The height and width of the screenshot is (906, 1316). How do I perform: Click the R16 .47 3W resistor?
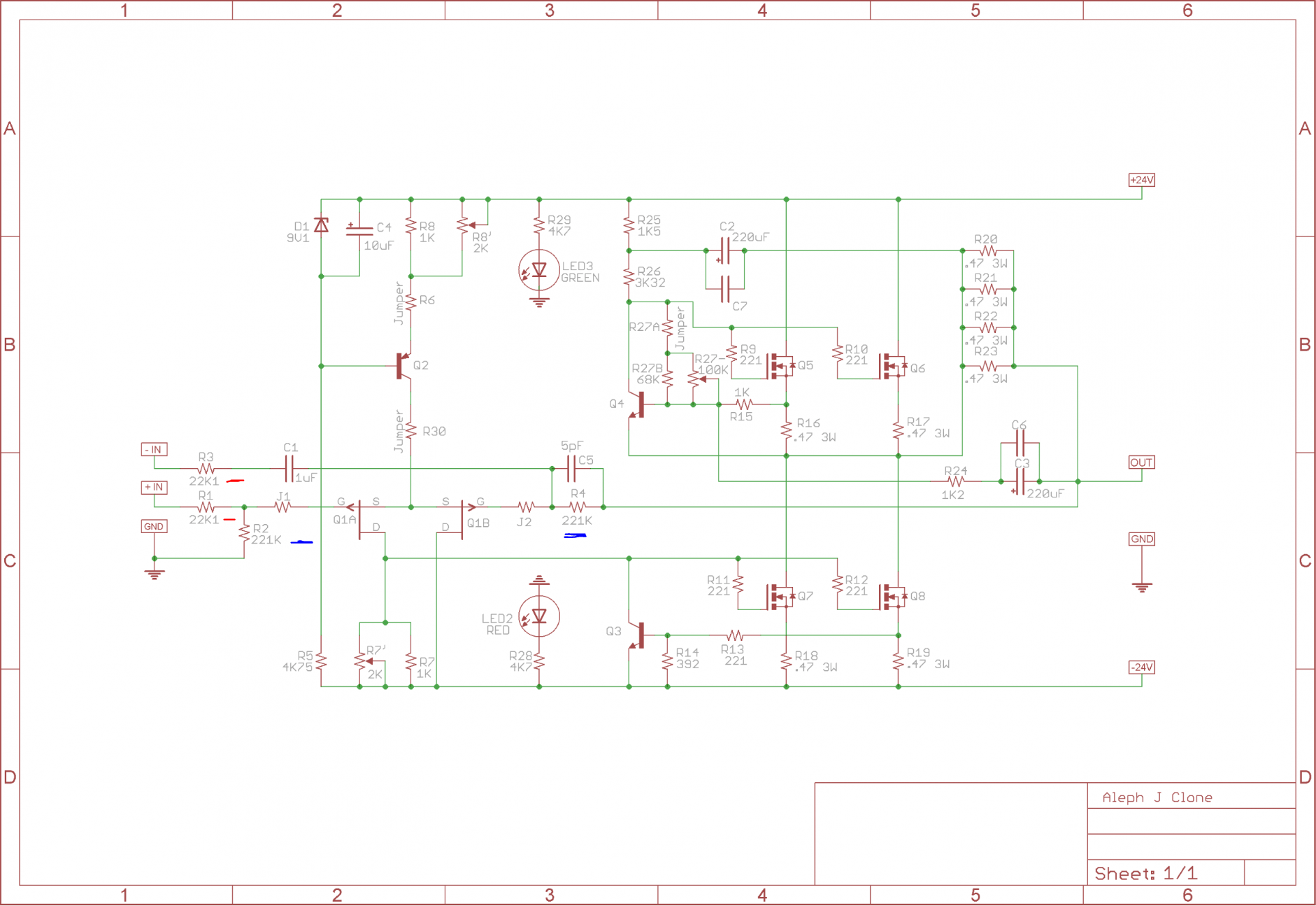pyautogui.click(x=787, y=430)
